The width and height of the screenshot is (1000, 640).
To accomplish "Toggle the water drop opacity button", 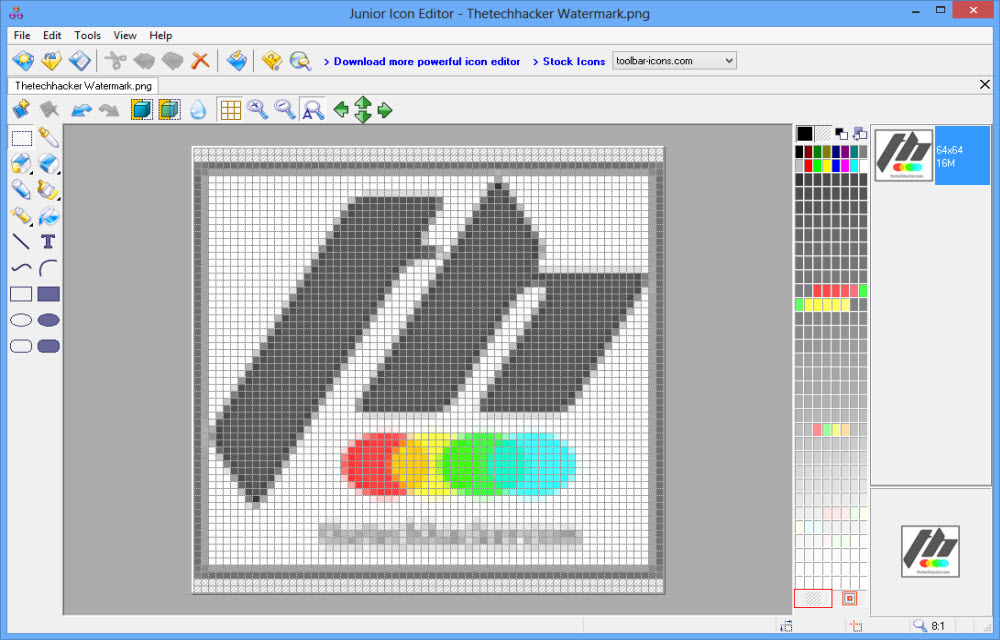I will (198, 110).
